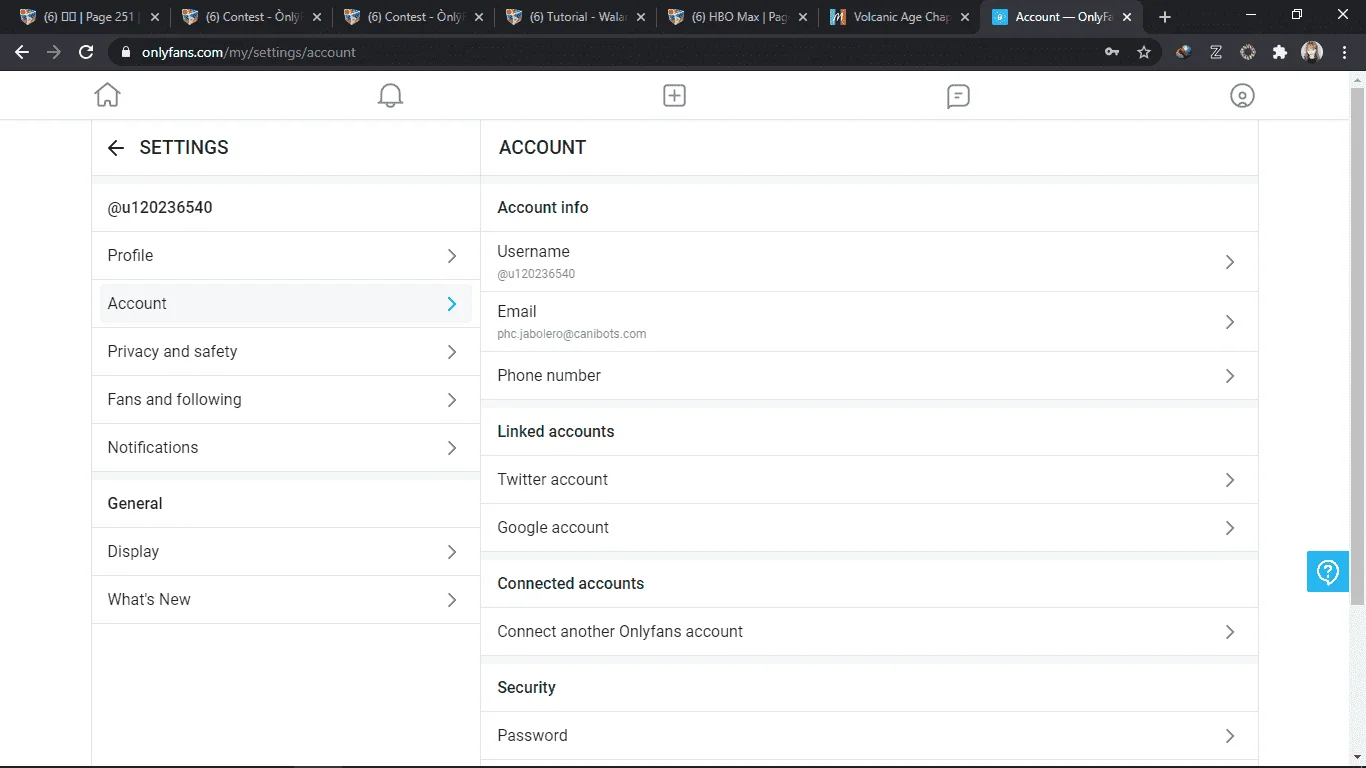Screen dimensions: 1366x768
Task: Expand the Phone number chevron
Action: [1230, 376]
